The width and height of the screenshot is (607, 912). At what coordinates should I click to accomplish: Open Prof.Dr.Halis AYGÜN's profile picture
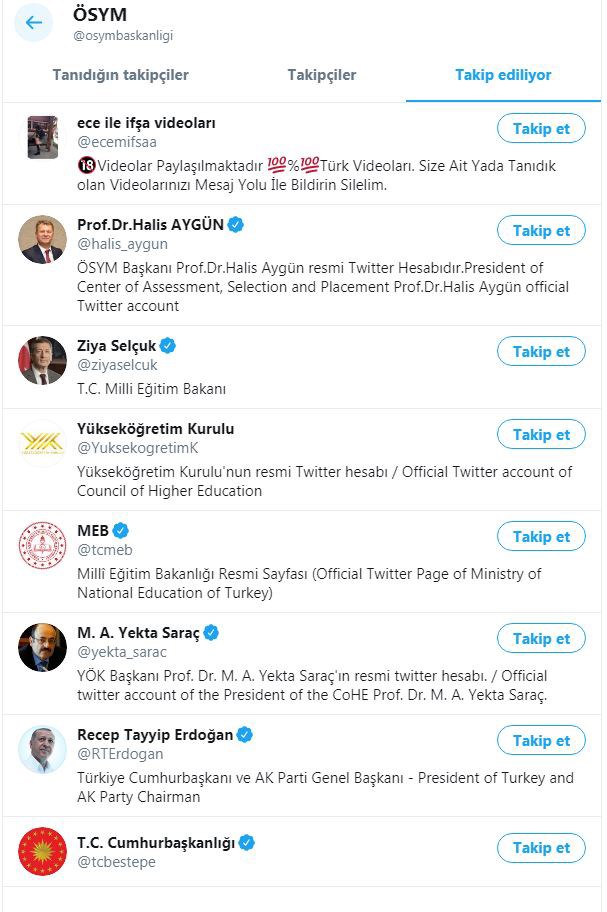coord(42,239)
